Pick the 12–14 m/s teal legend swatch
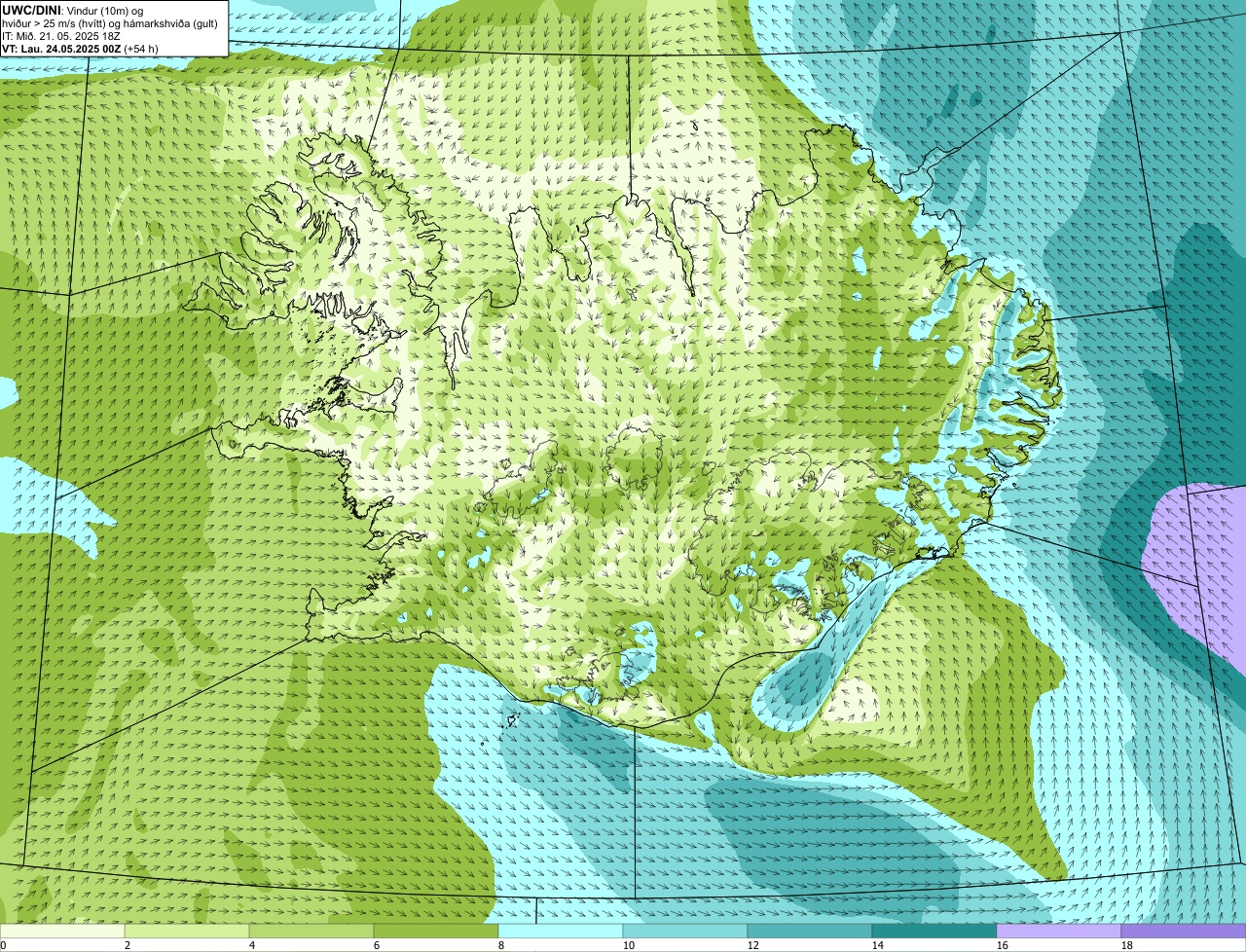Image resolution: width=1246 pixels, height=952 pixels. (810, 932)
